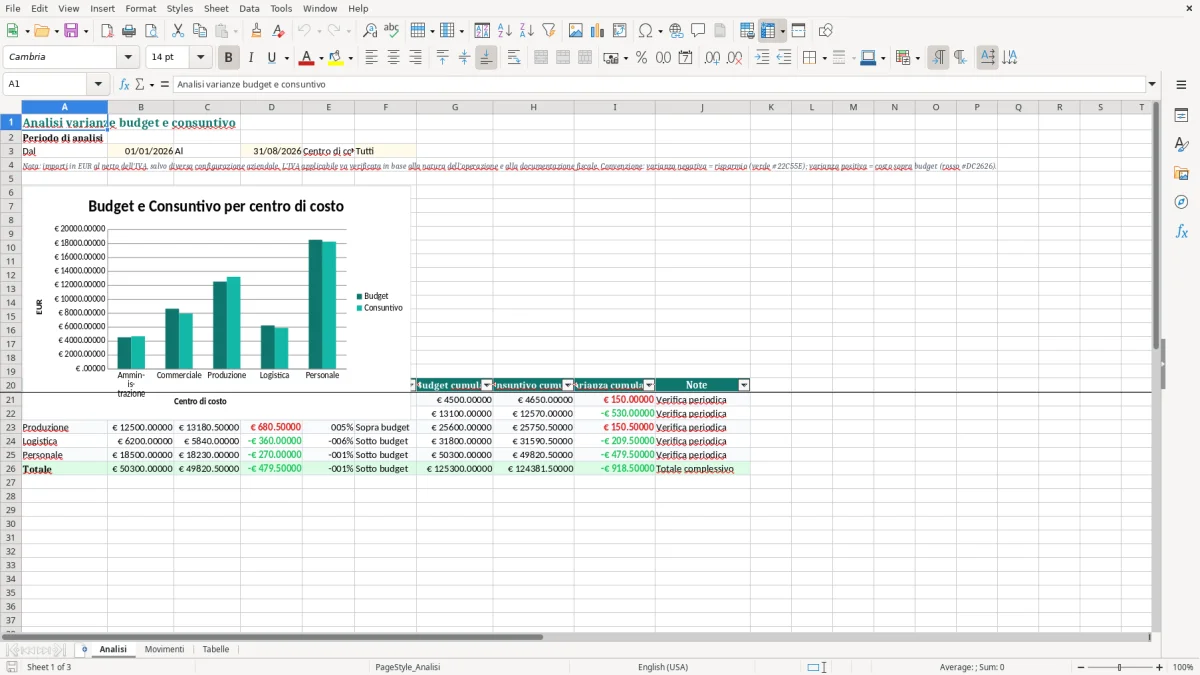Viewport: 1200px width, 675px height.
Task: Open the Format menu
Action: (x=140, y=8)
